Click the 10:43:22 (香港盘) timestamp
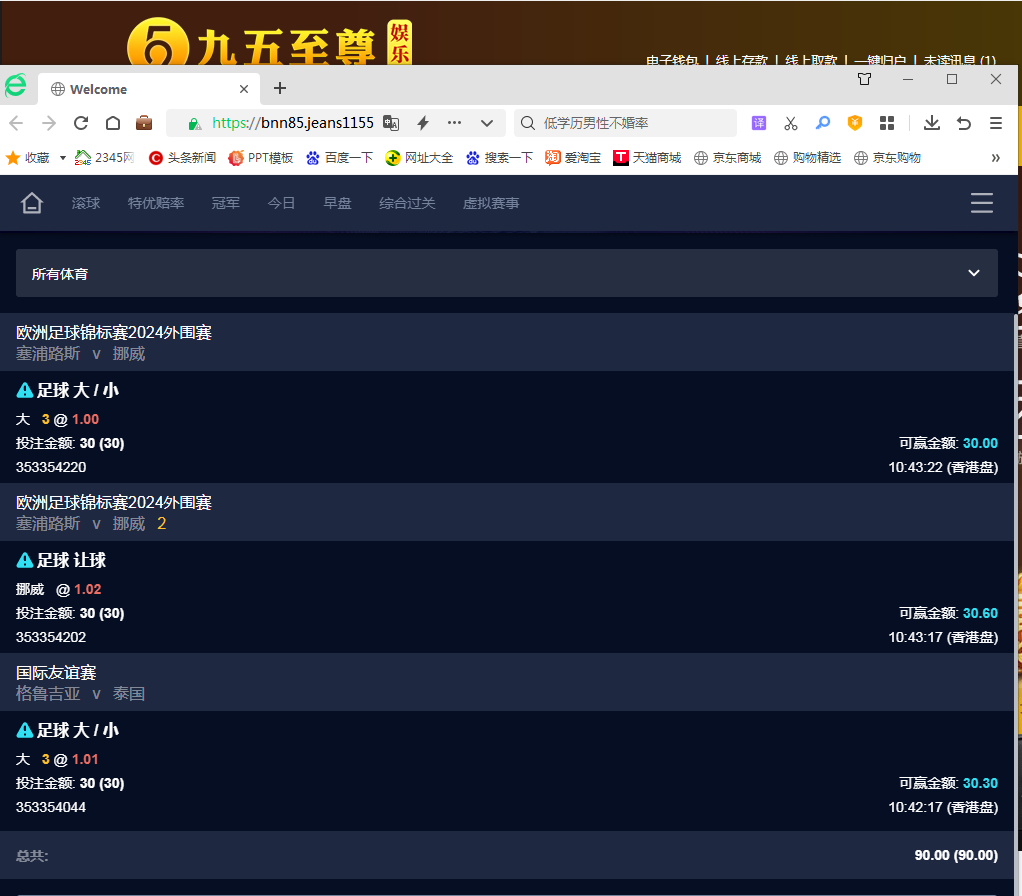This screenshot has height=896, width=1022. coord(943,467)
